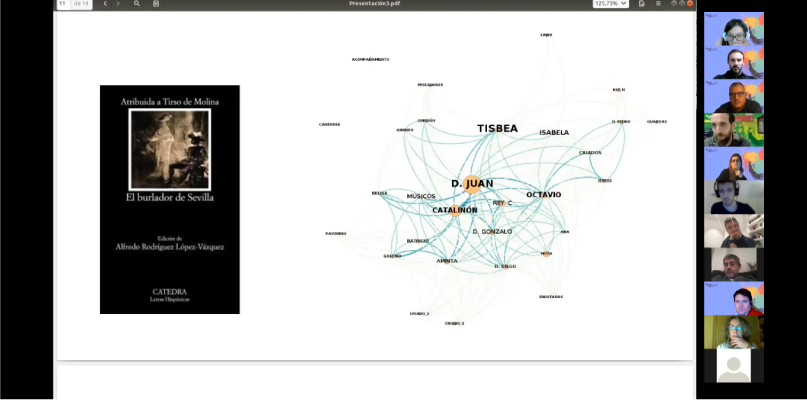
Task: Select the OCTAVIO node in graph
Action: [x=543, y=194]
